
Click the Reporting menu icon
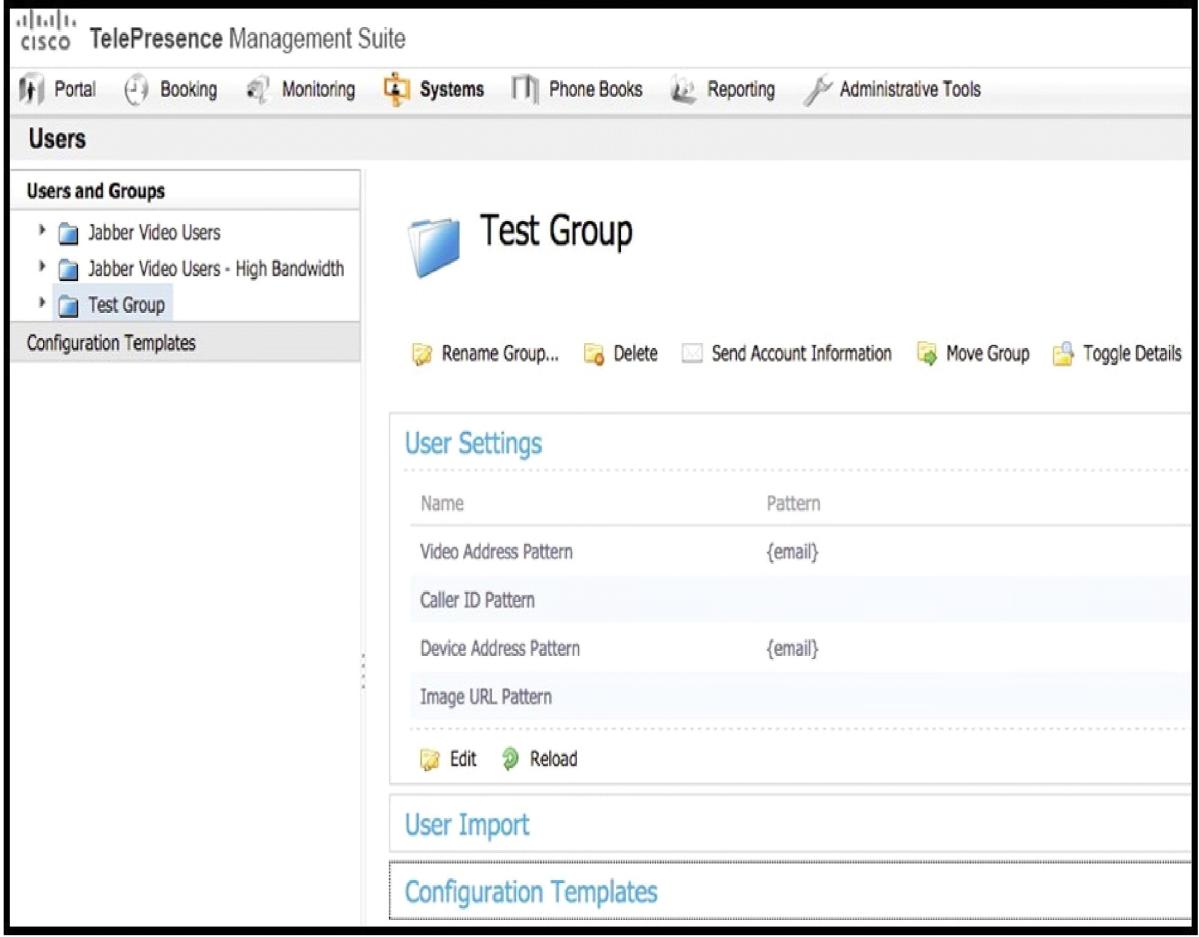coord(683,89)
